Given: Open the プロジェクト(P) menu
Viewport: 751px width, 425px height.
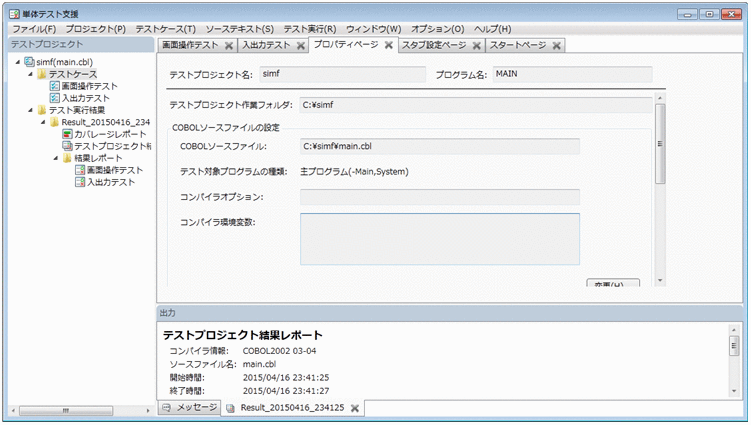Looking at the screenshot, I should (95, 29).
